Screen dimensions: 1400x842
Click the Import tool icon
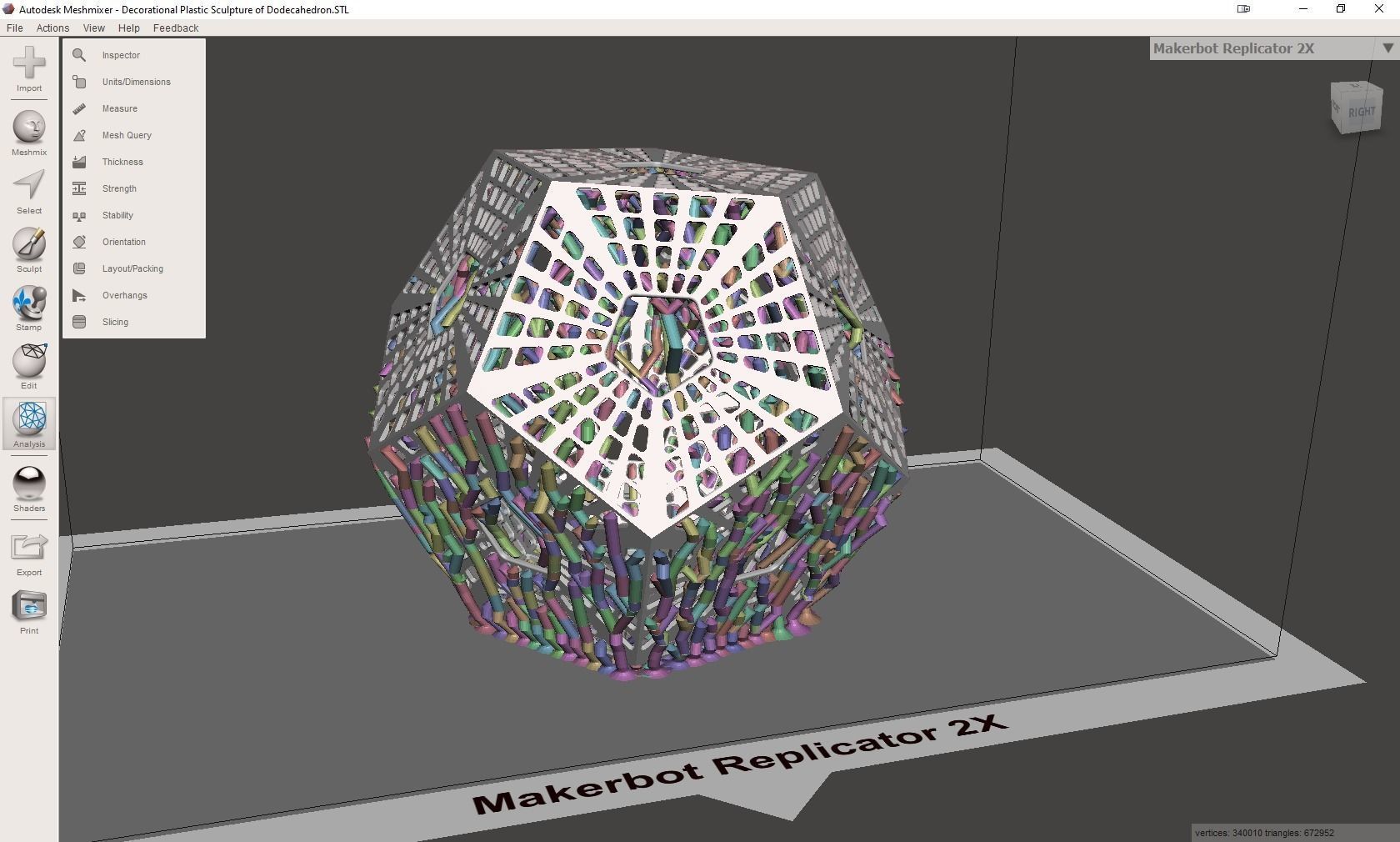pos(29,63)
